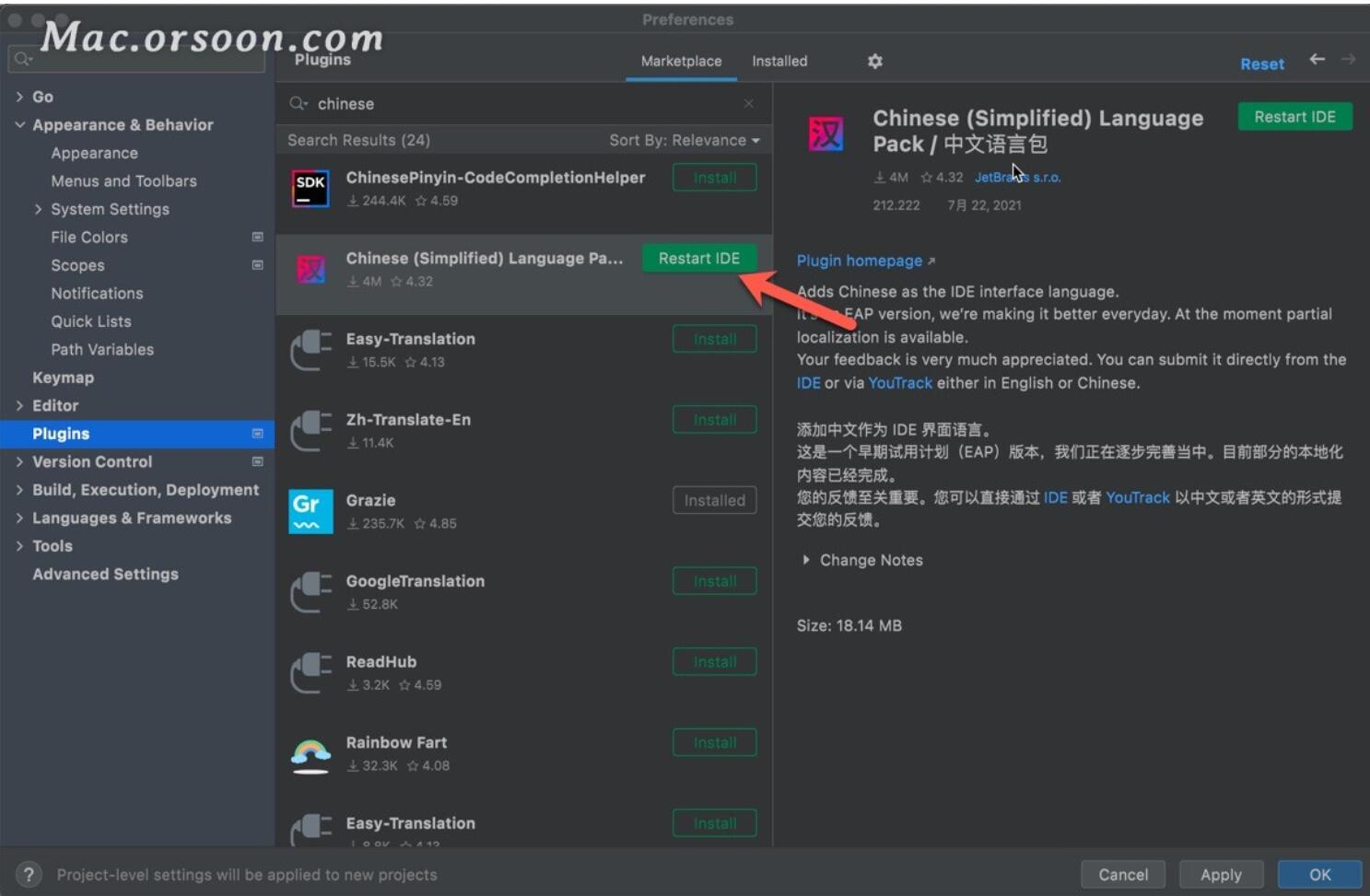The image size is (1370, 896).
Task: Click the large Chinese pack icon in details
Action: point(826,134)
